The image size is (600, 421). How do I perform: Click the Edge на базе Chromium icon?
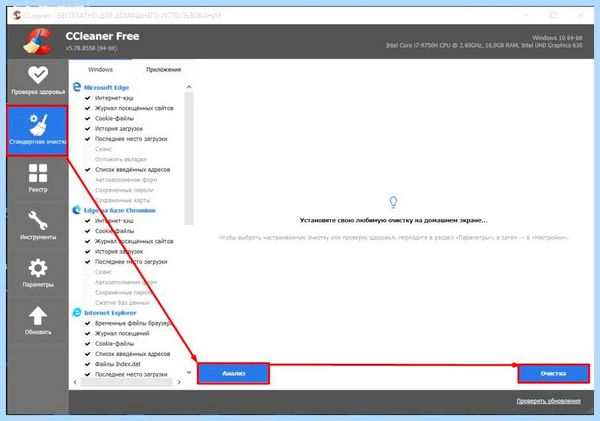[x=77, y=210]
